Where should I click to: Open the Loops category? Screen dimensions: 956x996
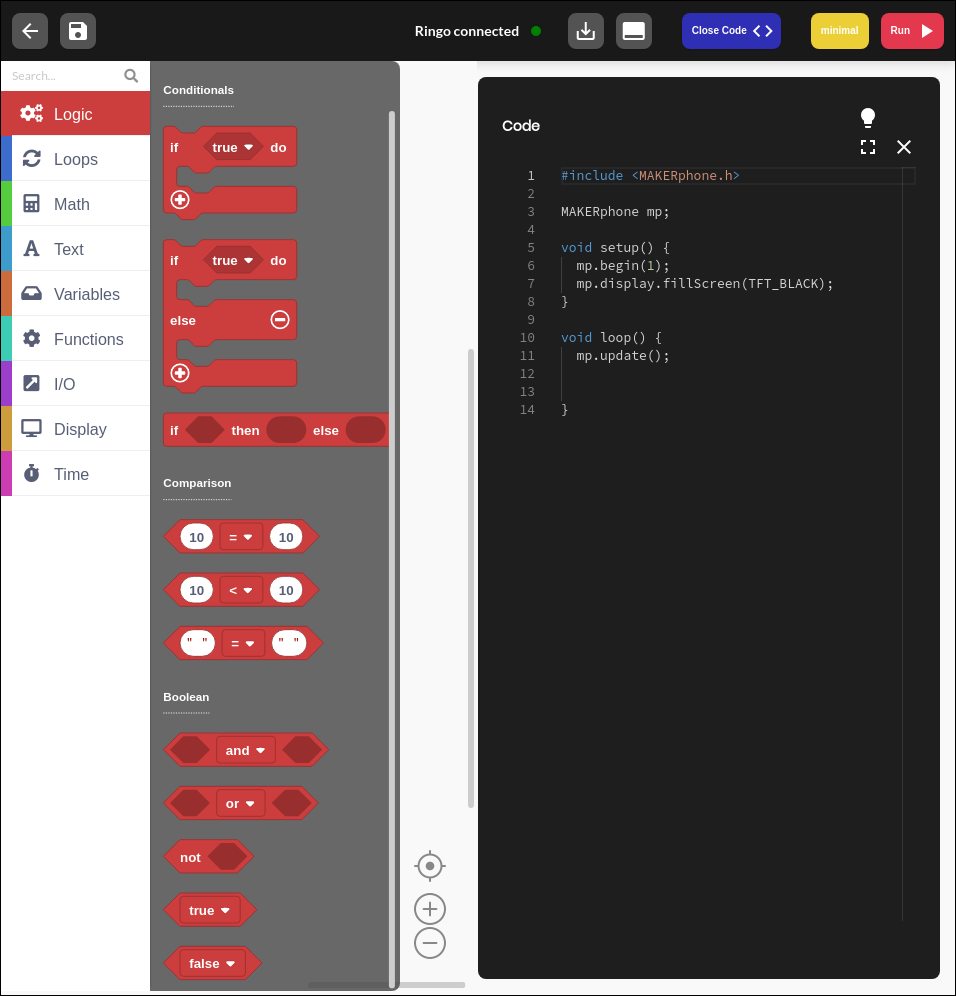(x=76, y=159)
